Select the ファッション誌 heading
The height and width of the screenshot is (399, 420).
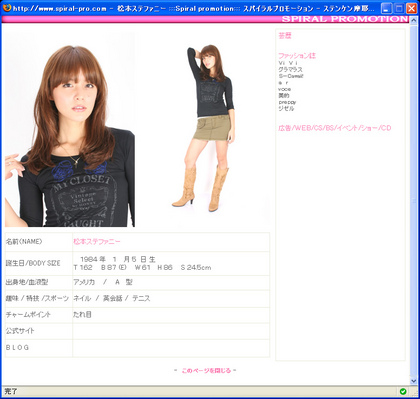coord(297,56)
